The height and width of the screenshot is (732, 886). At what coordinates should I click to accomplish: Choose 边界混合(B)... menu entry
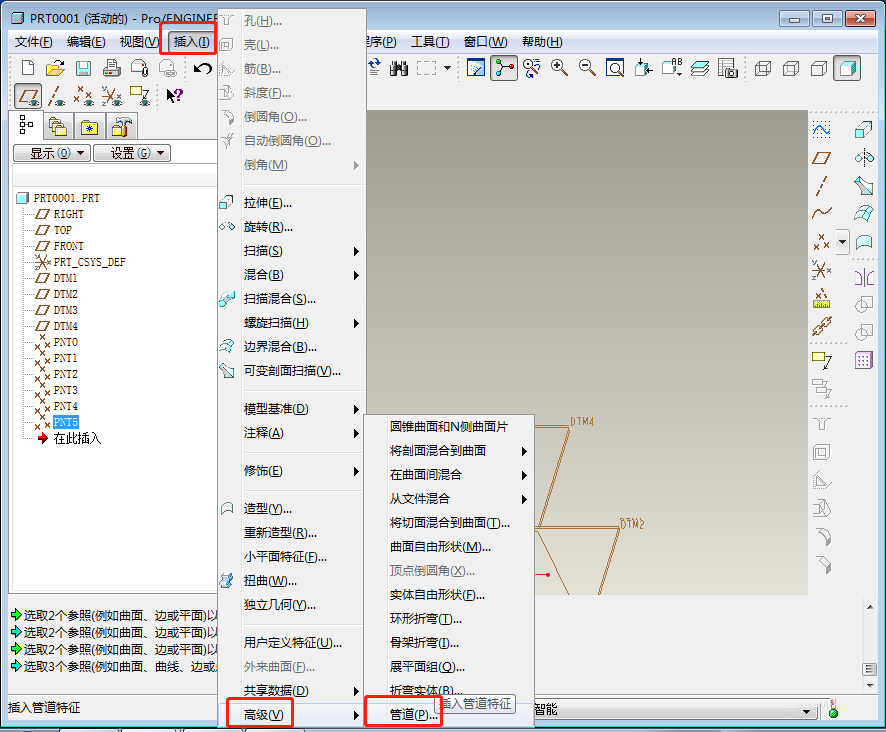pyautogui.click(x=293, y=347)
